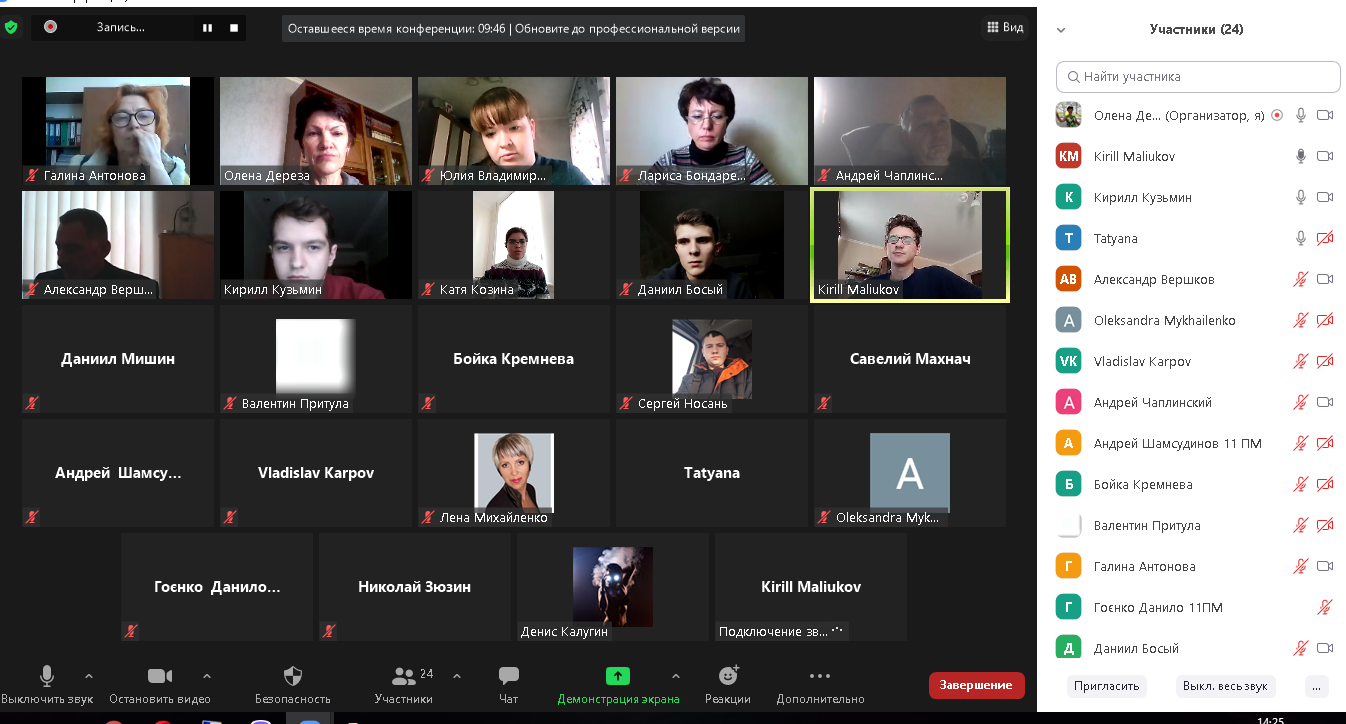
Task: Click Гоєнко Данило 11ПМ's muted microphone icon
Action: [1325, 608]
